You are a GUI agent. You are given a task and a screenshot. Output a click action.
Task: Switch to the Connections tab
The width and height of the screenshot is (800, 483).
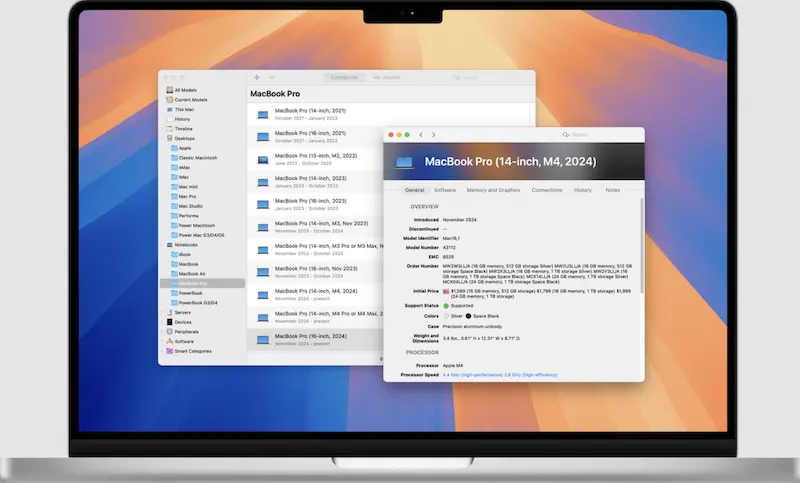[547, 190]
